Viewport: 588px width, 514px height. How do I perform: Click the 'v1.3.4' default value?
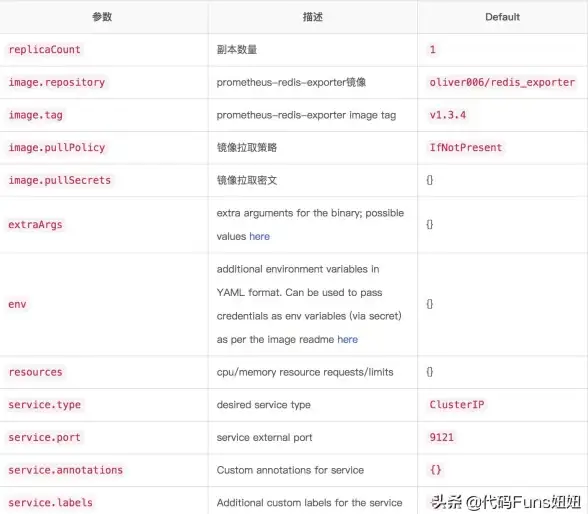[448, 115]
